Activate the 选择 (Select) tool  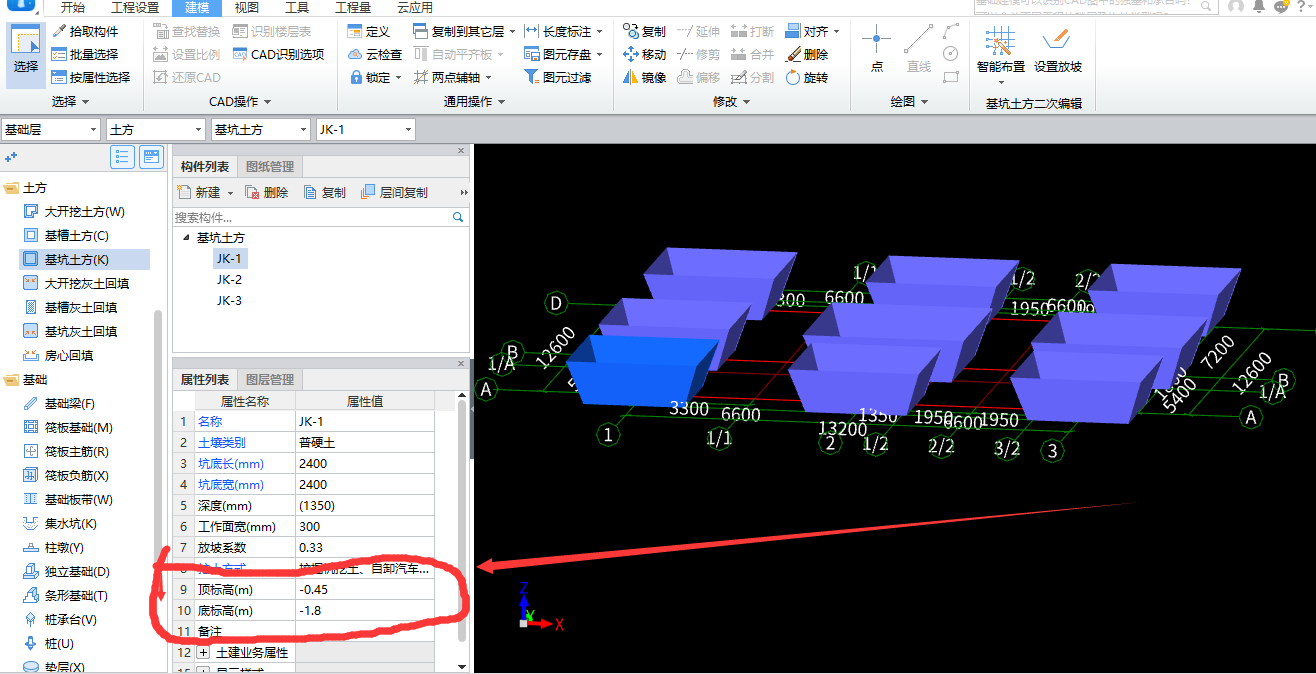pyautogui.click(x=26, y=55)
